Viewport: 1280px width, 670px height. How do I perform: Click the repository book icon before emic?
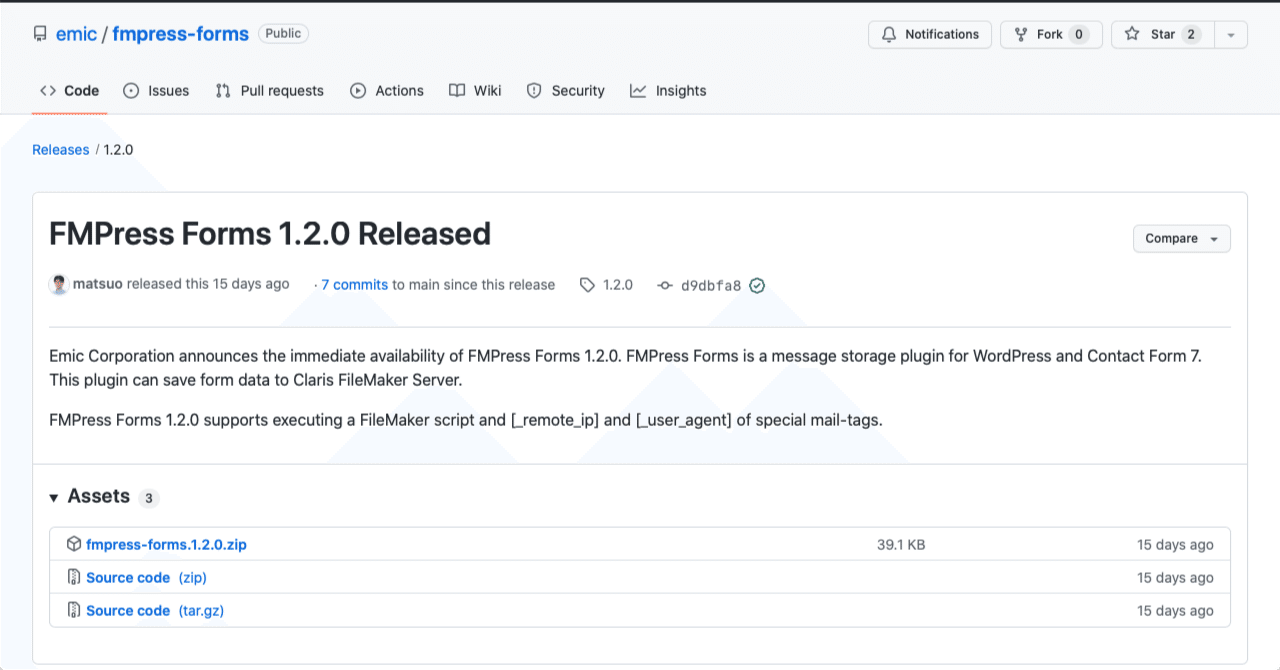pos(39,33)
